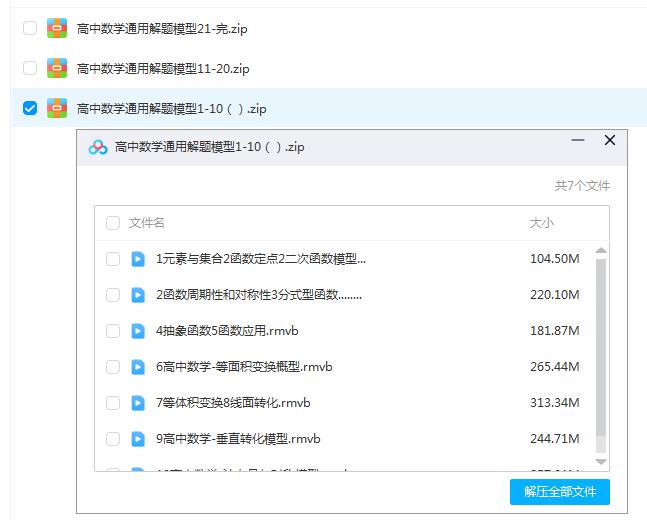
Task: Click the 解压全部文件 button
Action: tap(559, 492)
